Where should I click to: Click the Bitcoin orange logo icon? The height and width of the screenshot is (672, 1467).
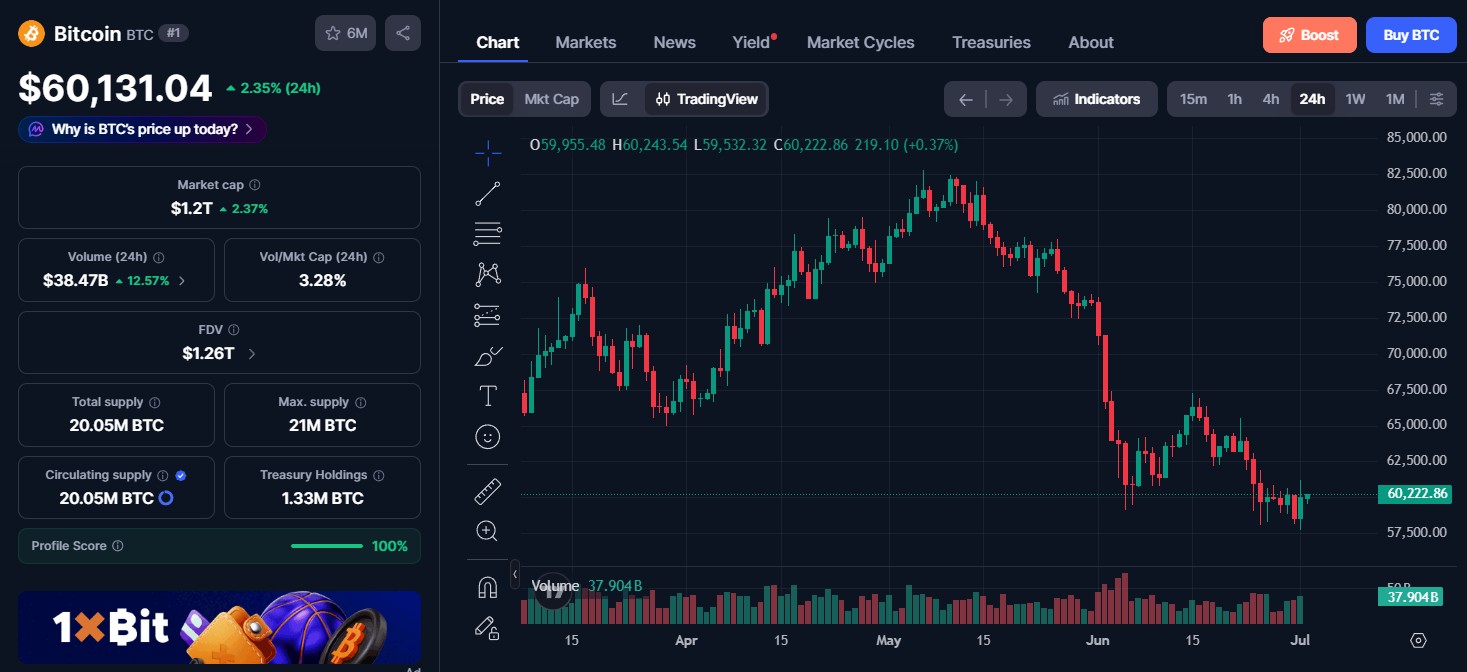32,33
